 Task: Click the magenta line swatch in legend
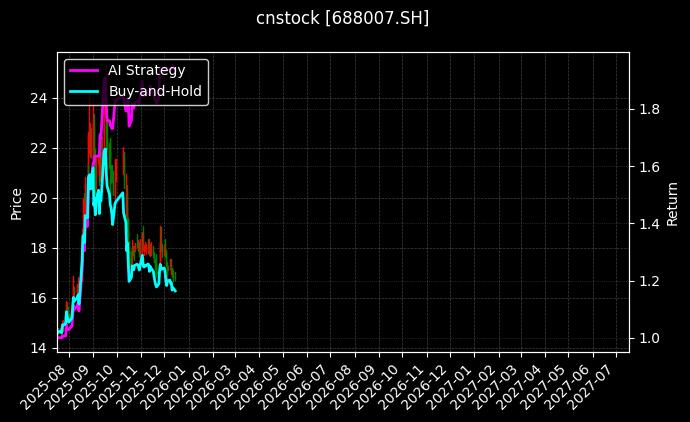coord(85,71)
